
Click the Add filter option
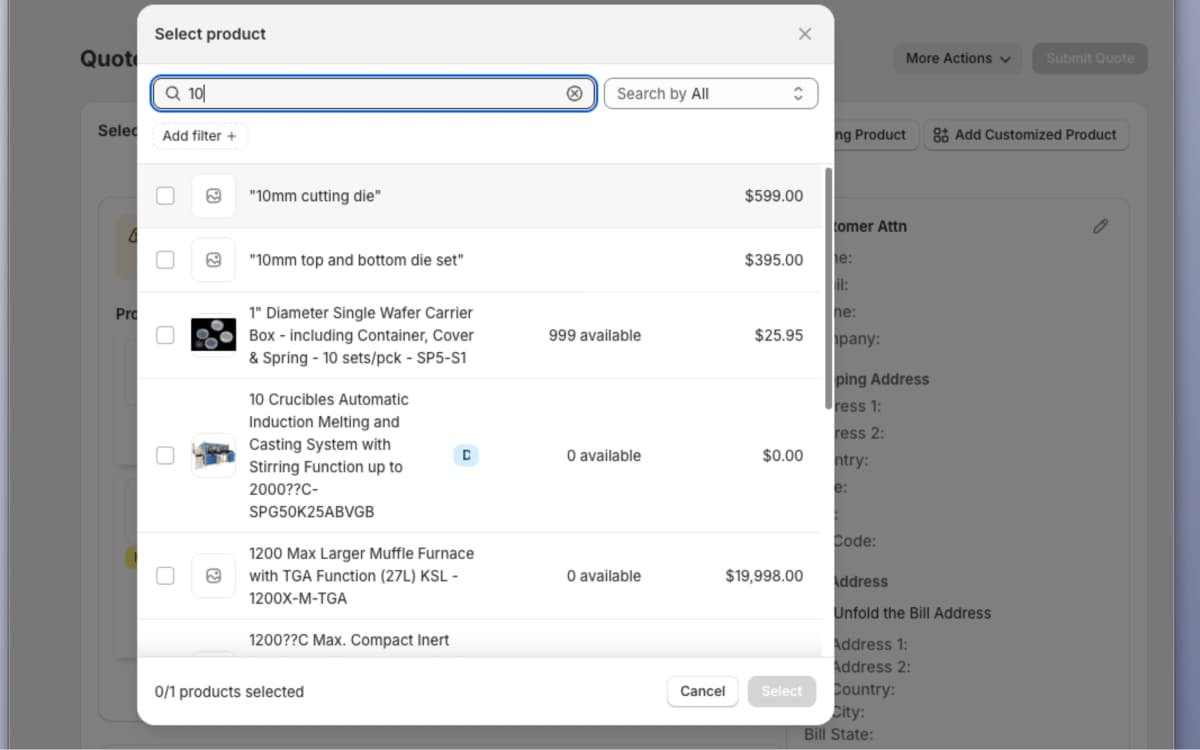200,135
